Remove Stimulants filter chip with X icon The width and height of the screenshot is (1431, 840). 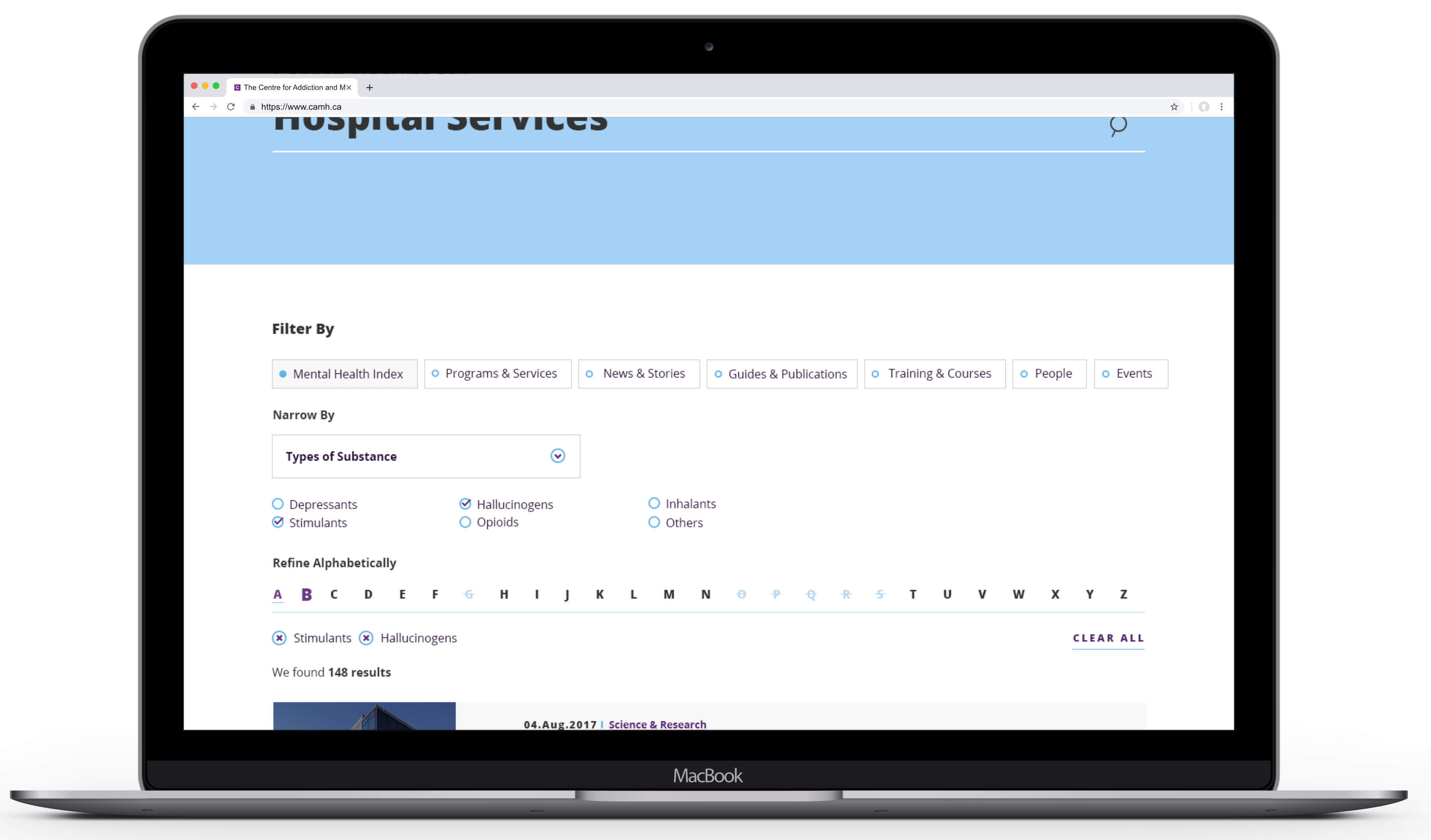(x=279, y=638)
